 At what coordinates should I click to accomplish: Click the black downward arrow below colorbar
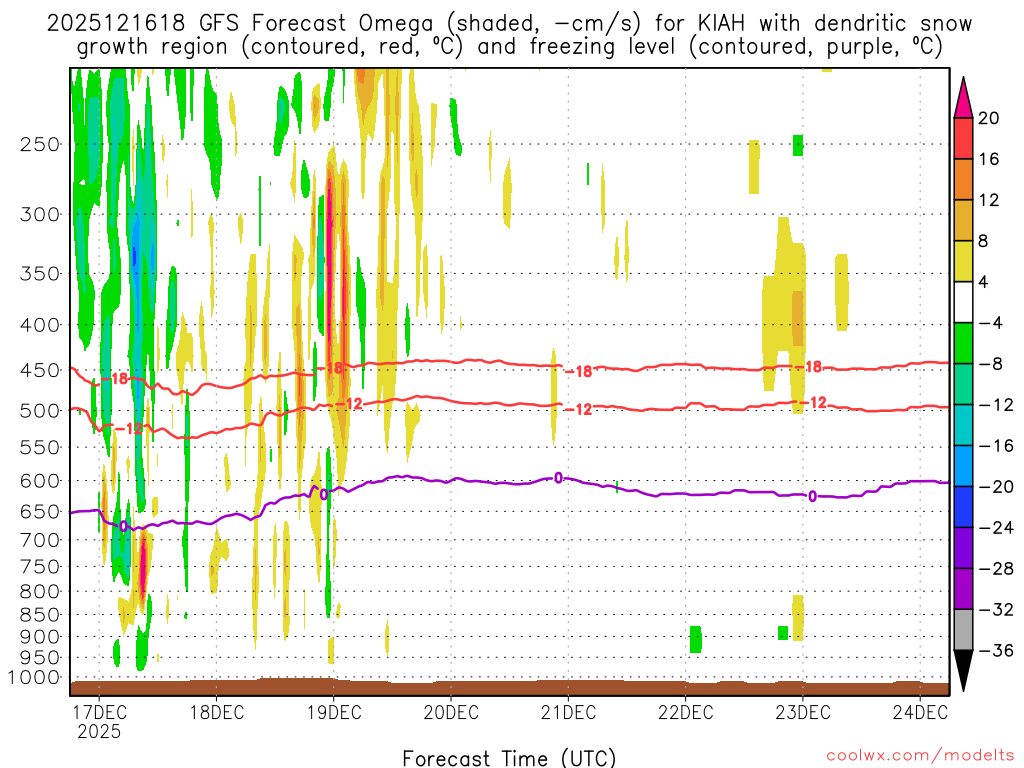(x=963, y=671)
